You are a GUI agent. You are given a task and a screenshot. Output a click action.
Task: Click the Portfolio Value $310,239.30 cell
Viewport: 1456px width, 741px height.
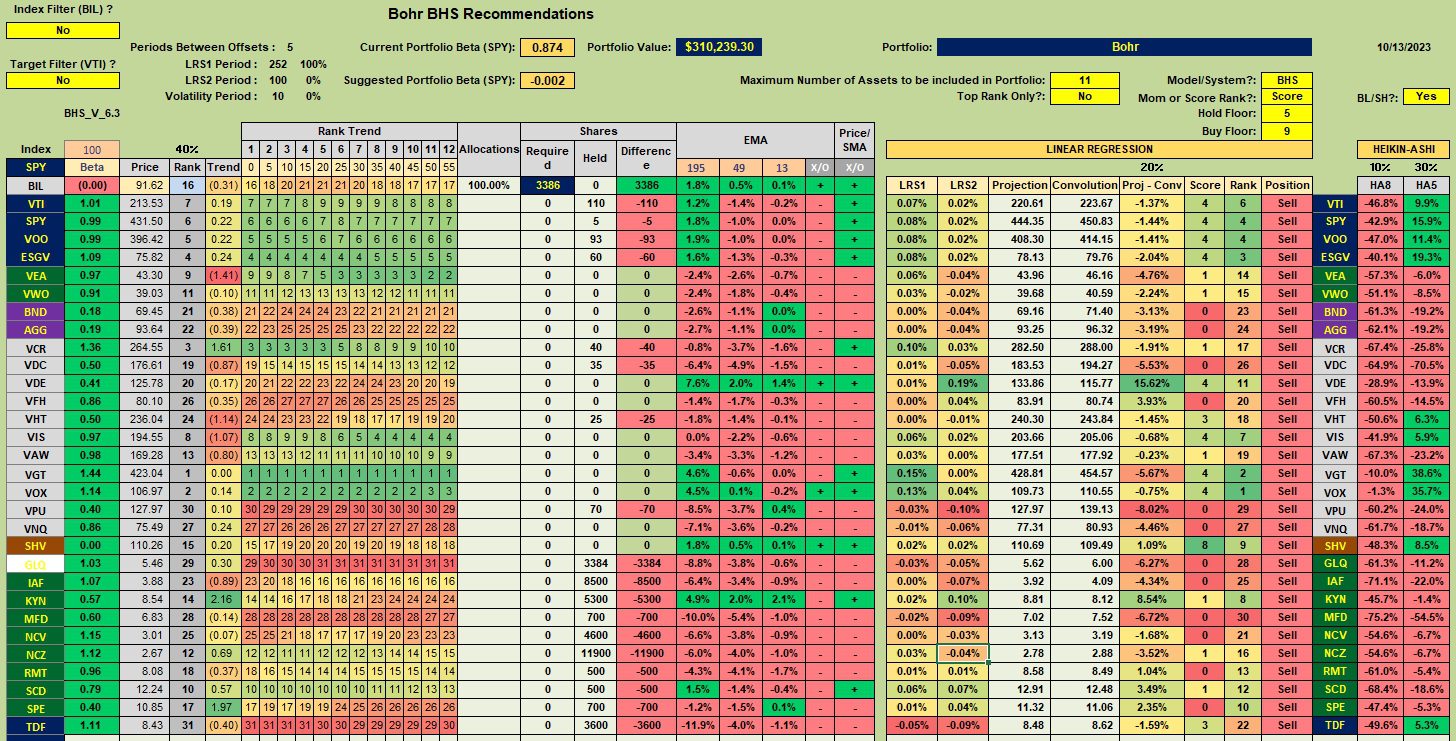click(721, 47)
